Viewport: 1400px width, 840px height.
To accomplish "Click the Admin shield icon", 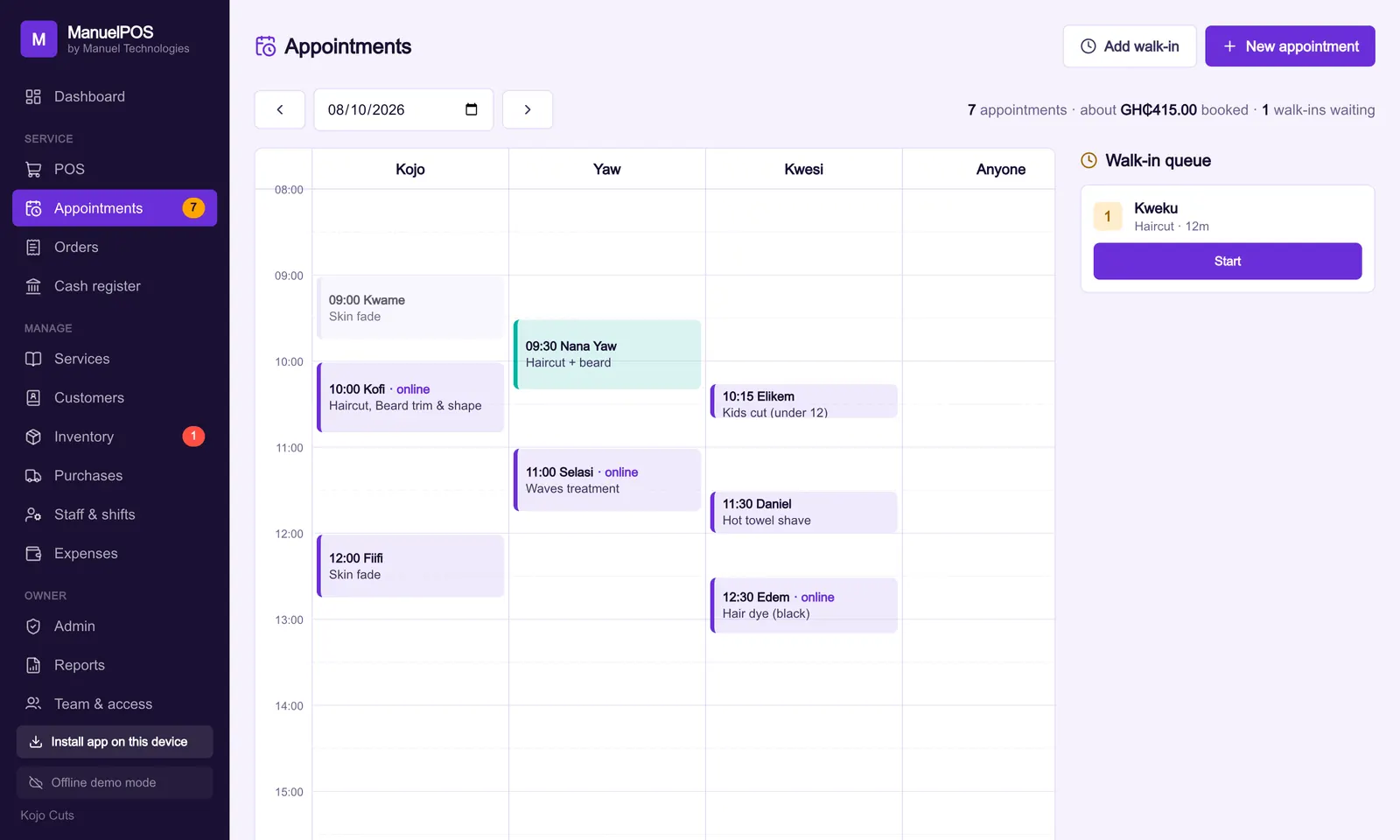I will pos(33,626).
